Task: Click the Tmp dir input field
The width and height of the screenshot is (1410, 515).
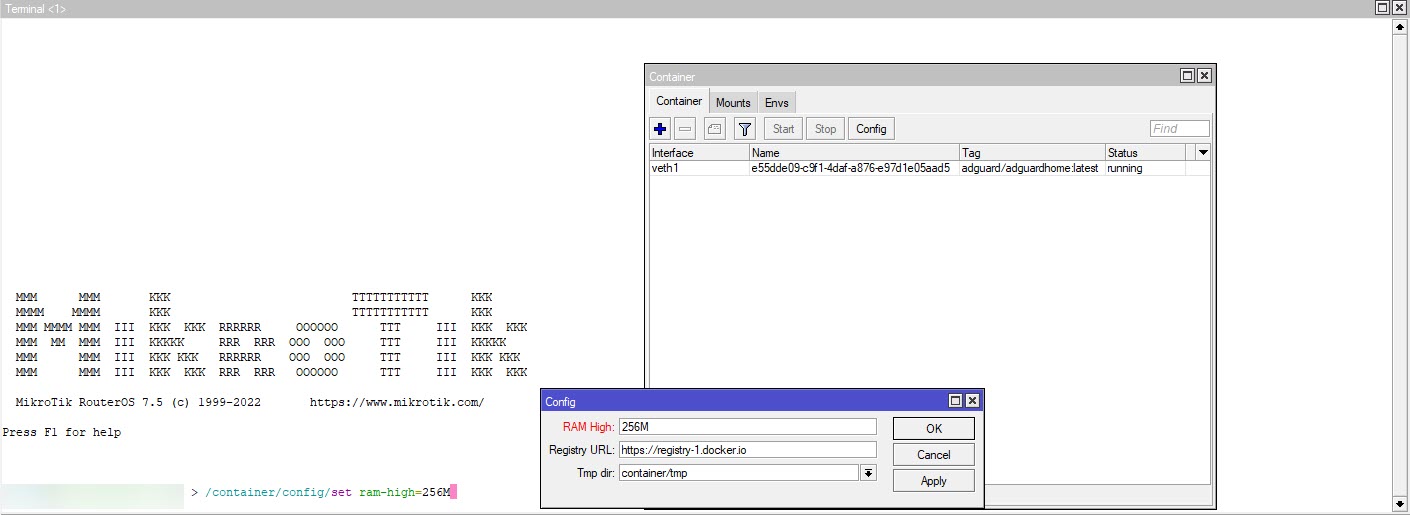Action: [x=738, y=473]
